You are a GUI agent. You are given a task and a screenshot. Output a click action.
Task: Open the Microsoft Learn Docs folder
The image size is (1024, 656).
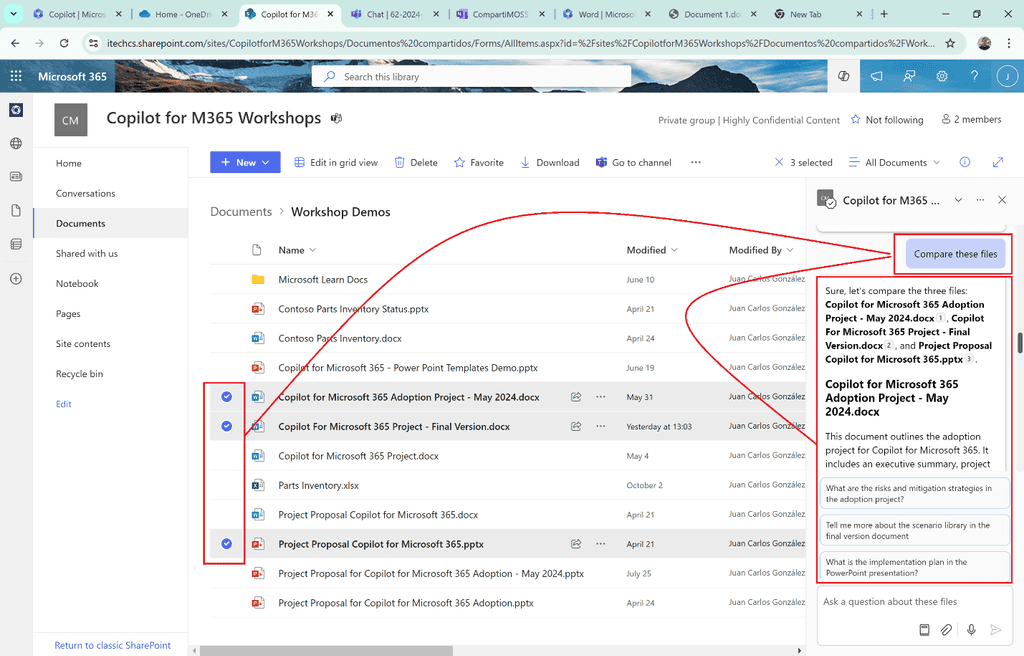point(323,279)
